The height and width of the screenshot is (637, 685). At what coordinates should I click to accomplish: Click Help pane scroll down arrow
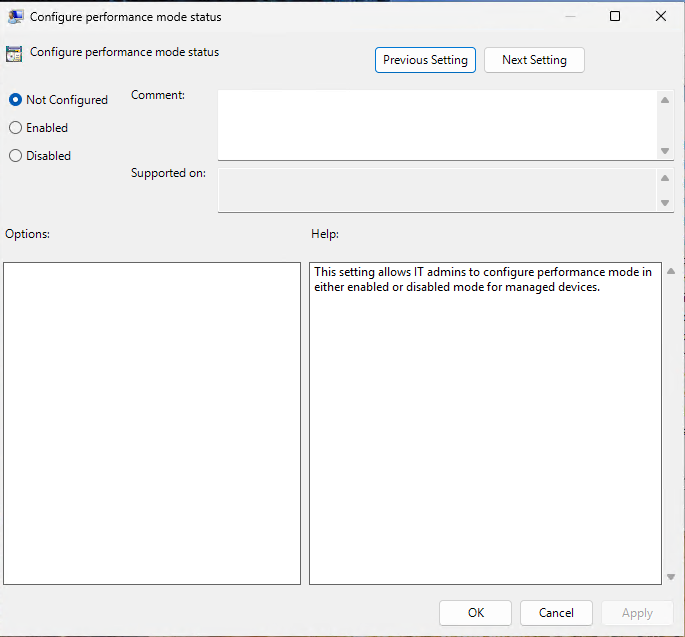(x=671, y=577)
